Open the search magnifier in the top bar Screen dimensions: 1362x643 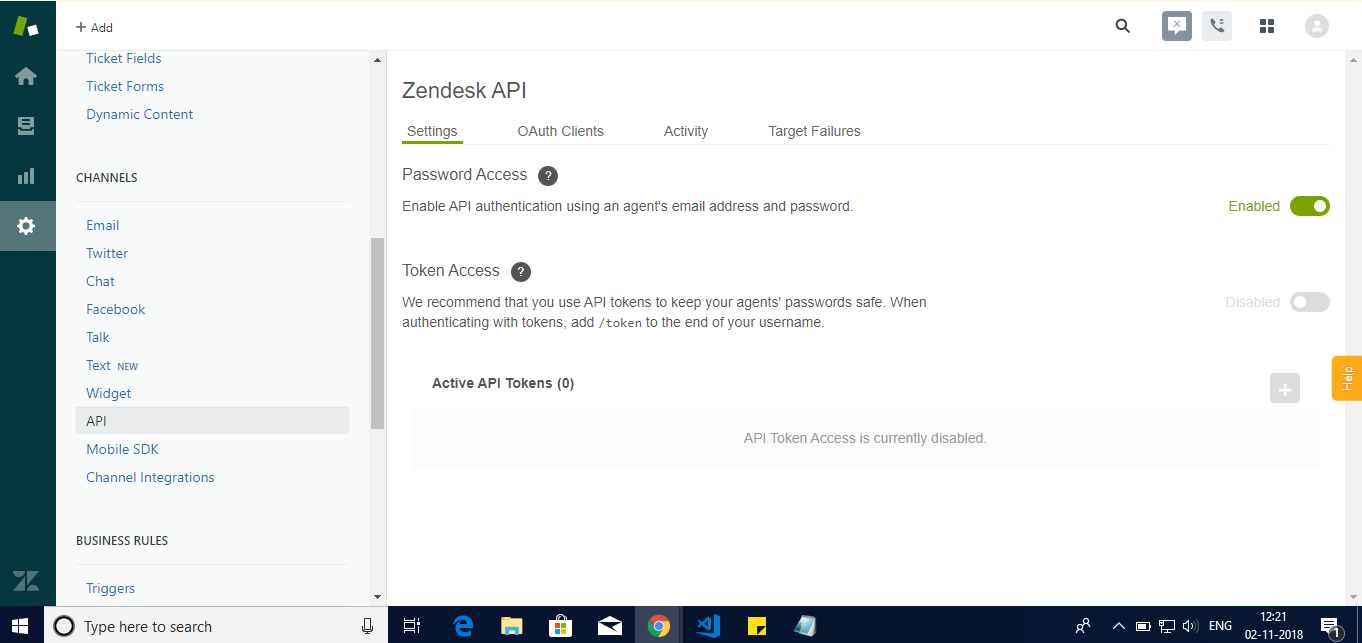click(1123, 26)
